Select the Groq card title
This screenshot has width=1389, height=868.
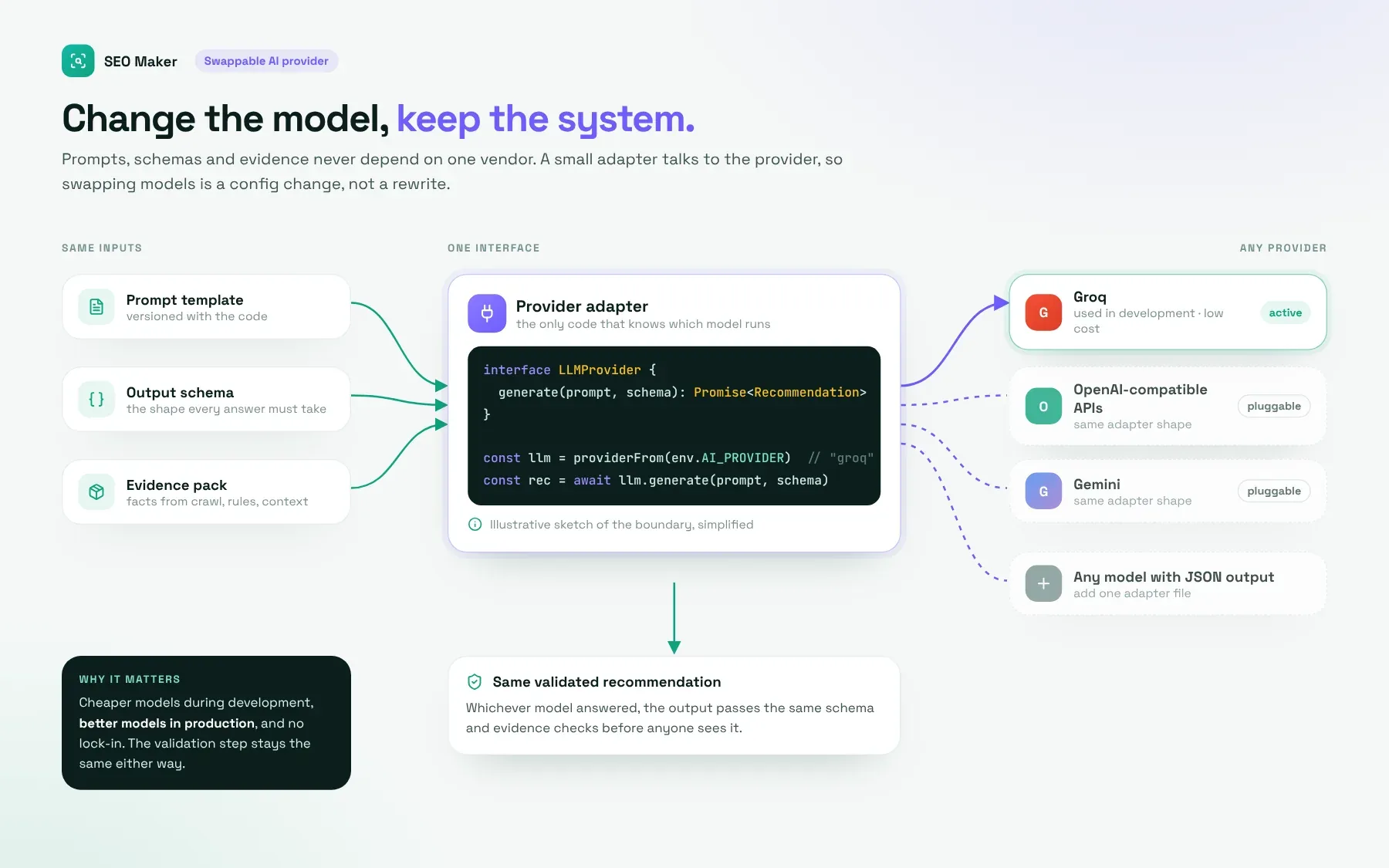[1090, 297]
